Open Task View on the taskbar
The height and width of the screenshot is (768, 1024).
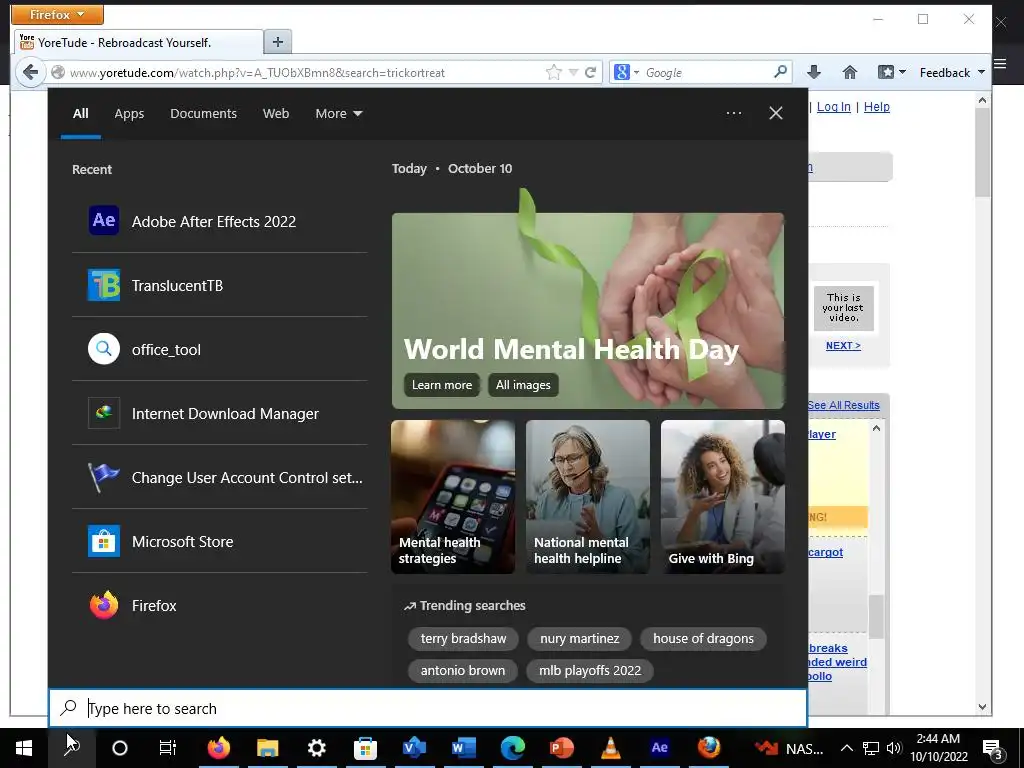[168, 748]
